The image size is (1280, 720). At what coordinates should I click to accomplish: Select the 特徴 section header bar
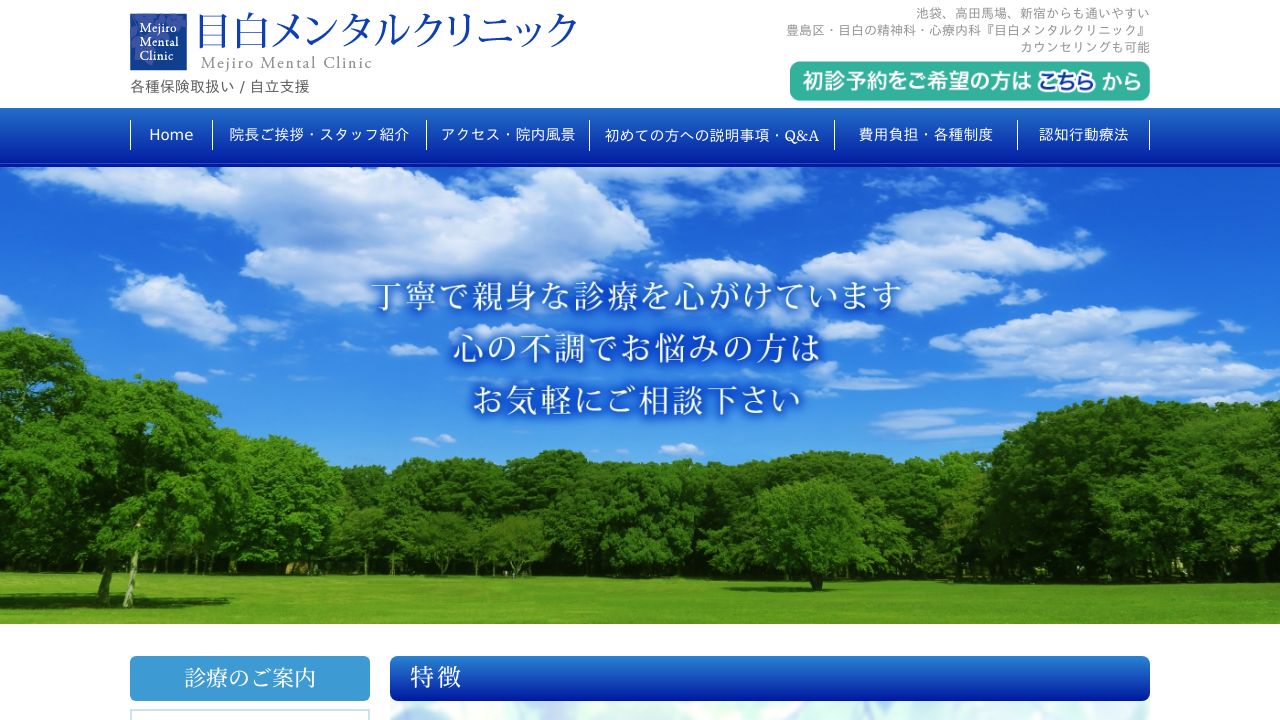[769, 678]
